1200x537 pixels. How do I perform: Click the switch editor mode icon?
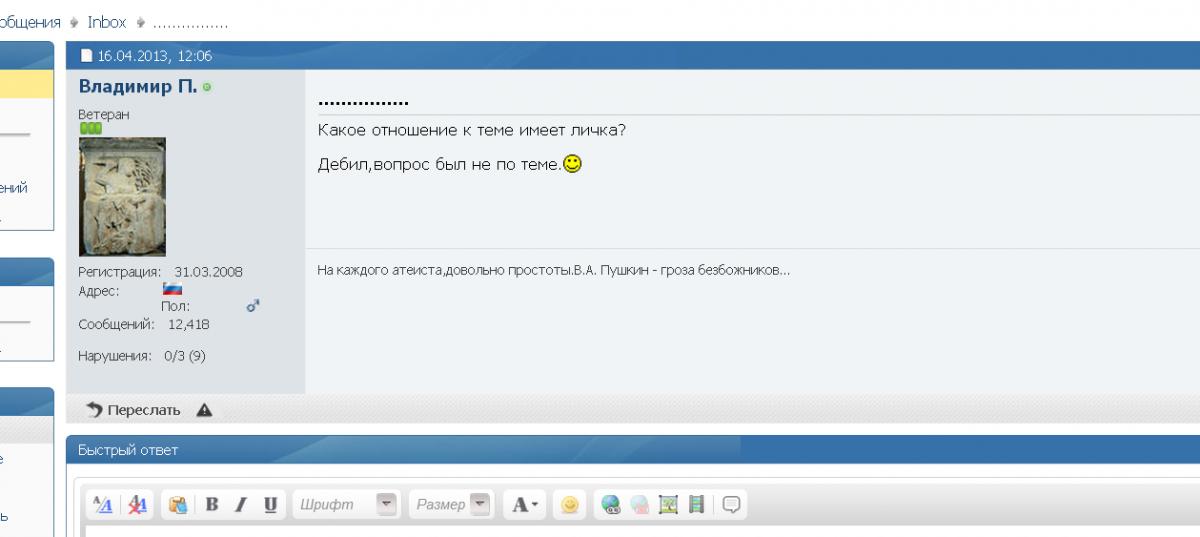(103, 505)
